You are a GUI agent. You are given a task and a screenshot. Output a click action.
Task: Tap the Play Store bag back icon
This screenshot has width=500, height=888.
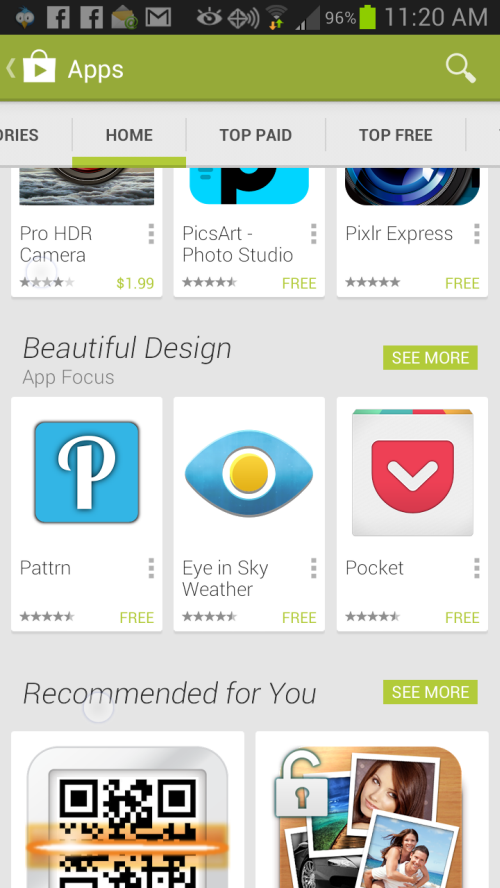click(33, 68)
